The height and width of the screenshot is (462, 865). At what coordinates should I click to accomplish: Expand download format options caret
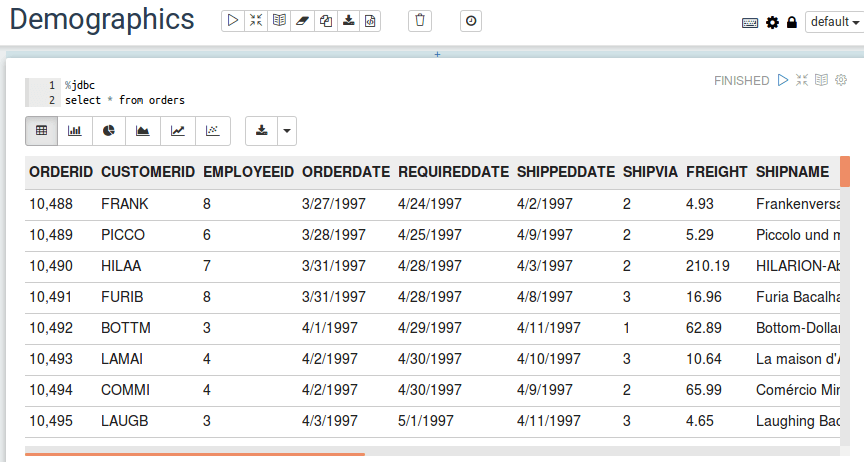[287, 130]
